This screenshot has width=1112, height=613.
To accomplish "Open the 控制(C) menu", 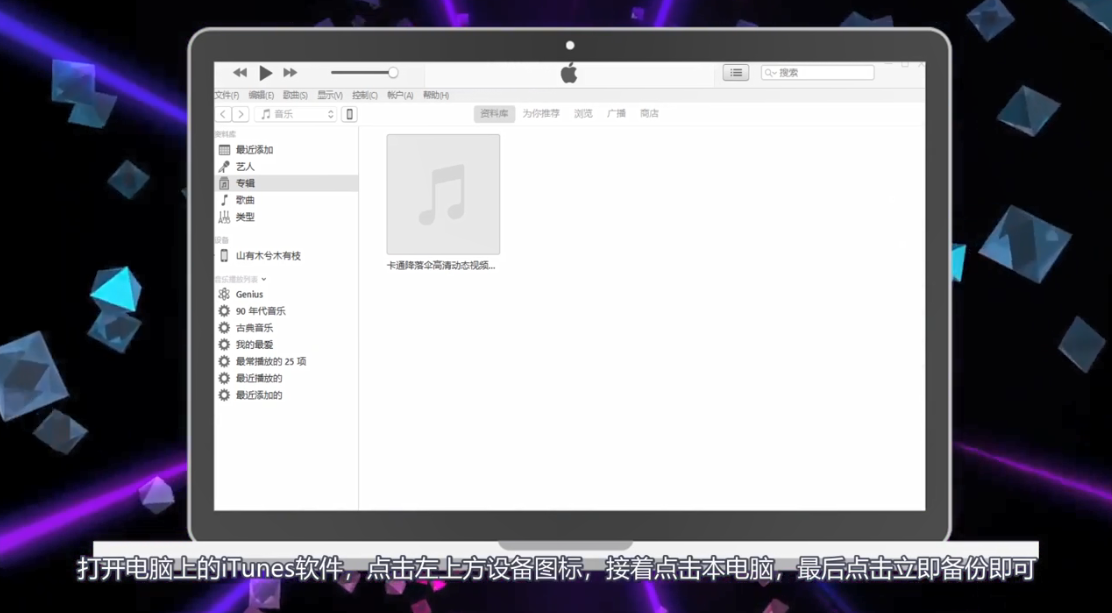I will point(365,95).
